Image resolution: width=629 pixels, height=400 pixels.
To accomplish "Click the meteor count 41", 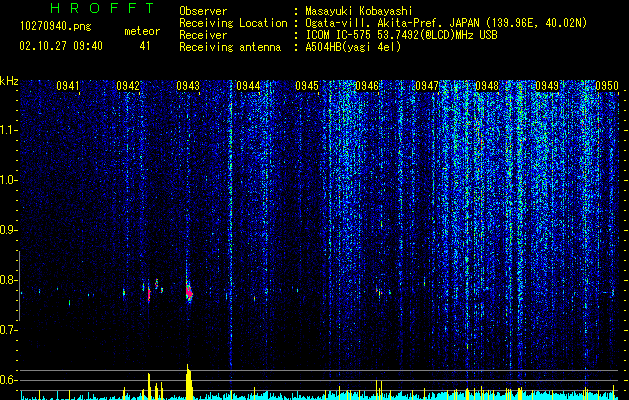I will (x=145, y=46).
